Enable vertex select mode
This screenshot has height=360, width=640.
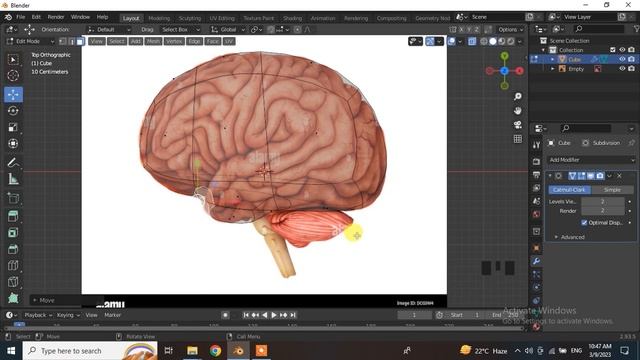(x=63, y=41)
